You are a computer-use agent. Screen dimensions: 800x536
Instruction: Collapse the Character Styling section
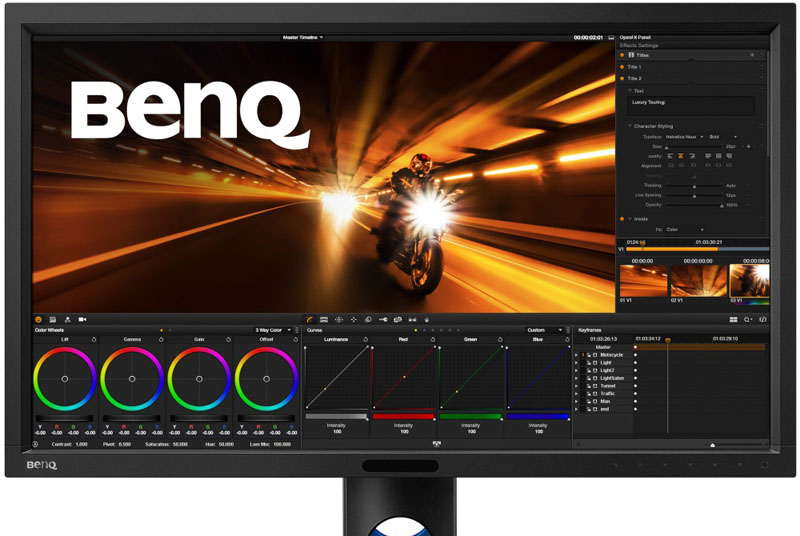(x=630, y=126)
